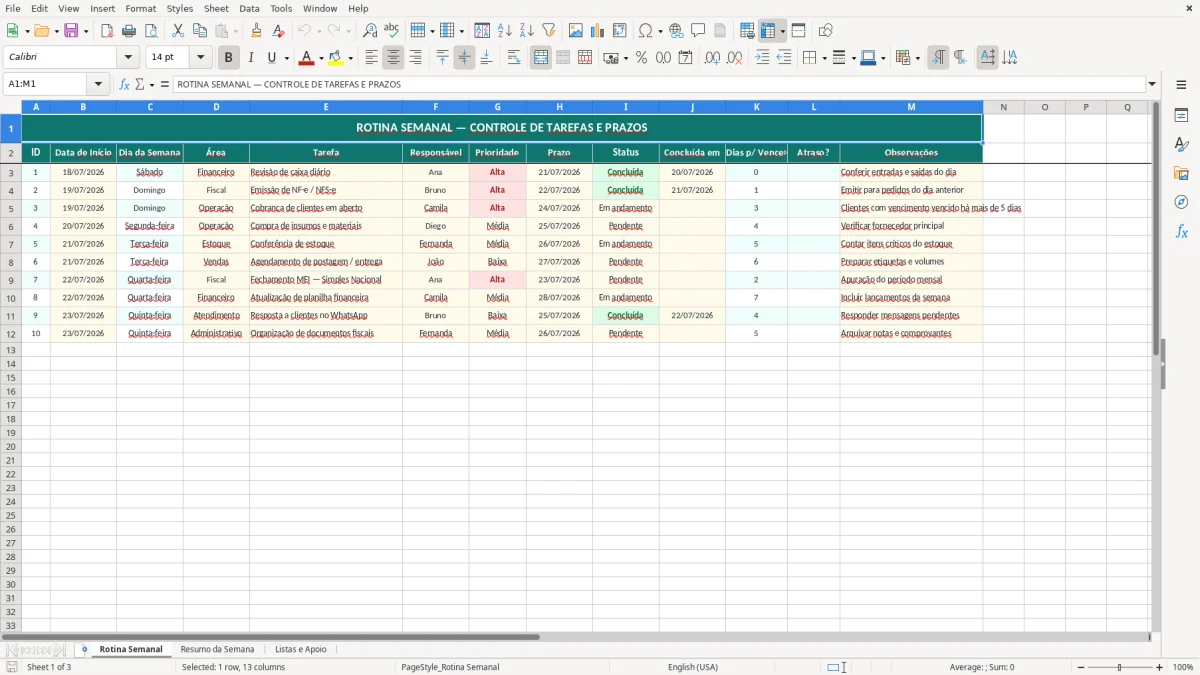Toggle Print Preview
This screenshot has height=675, width=1200.
pyautogui.click(x=151, y=31)
